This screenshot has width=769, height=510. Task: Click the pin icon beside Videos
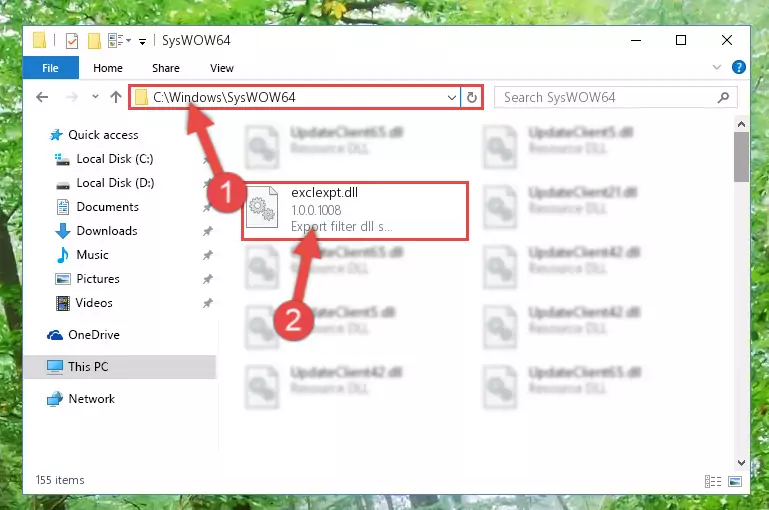[208, 303]
